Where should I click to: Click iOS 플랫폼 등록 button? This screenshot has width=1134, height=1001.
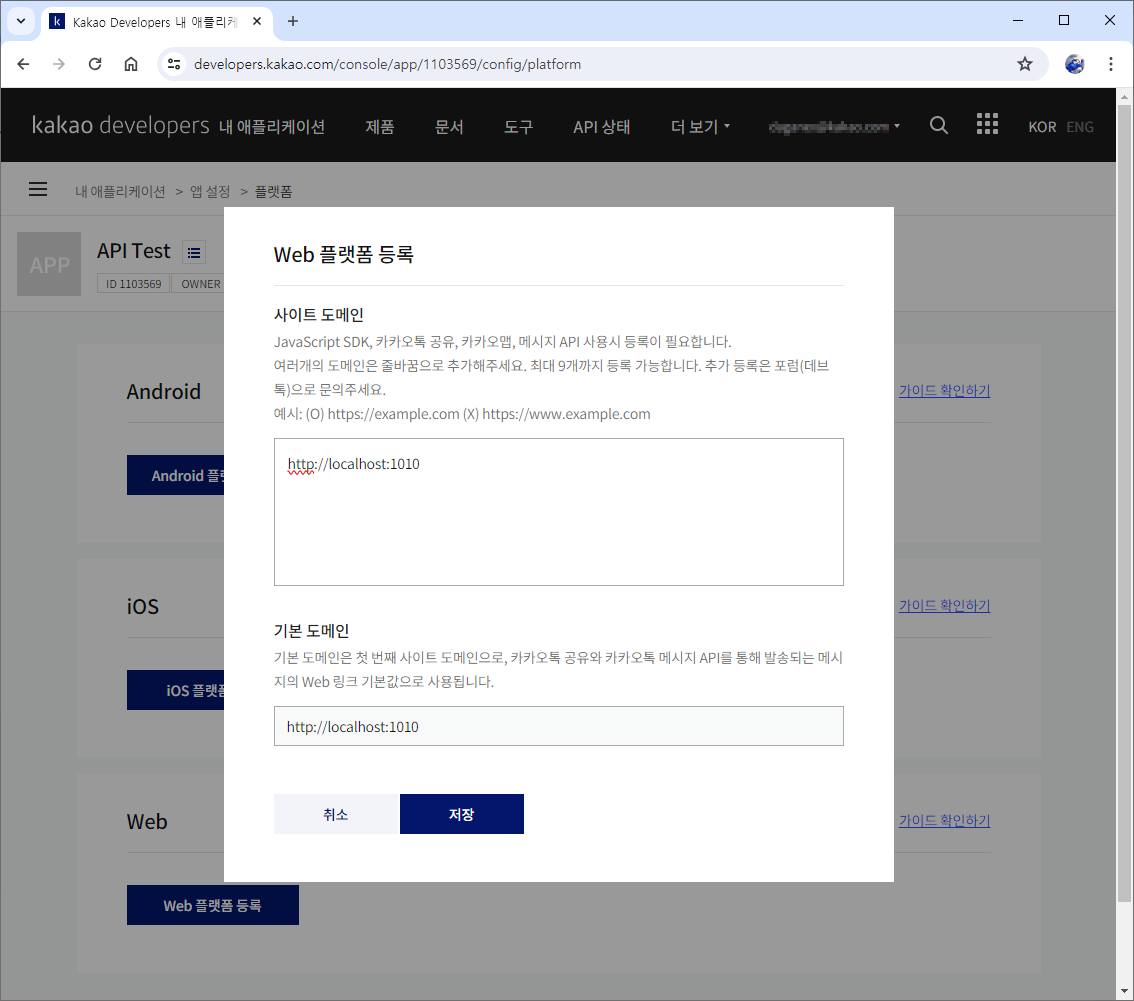[x=176, y=690]
